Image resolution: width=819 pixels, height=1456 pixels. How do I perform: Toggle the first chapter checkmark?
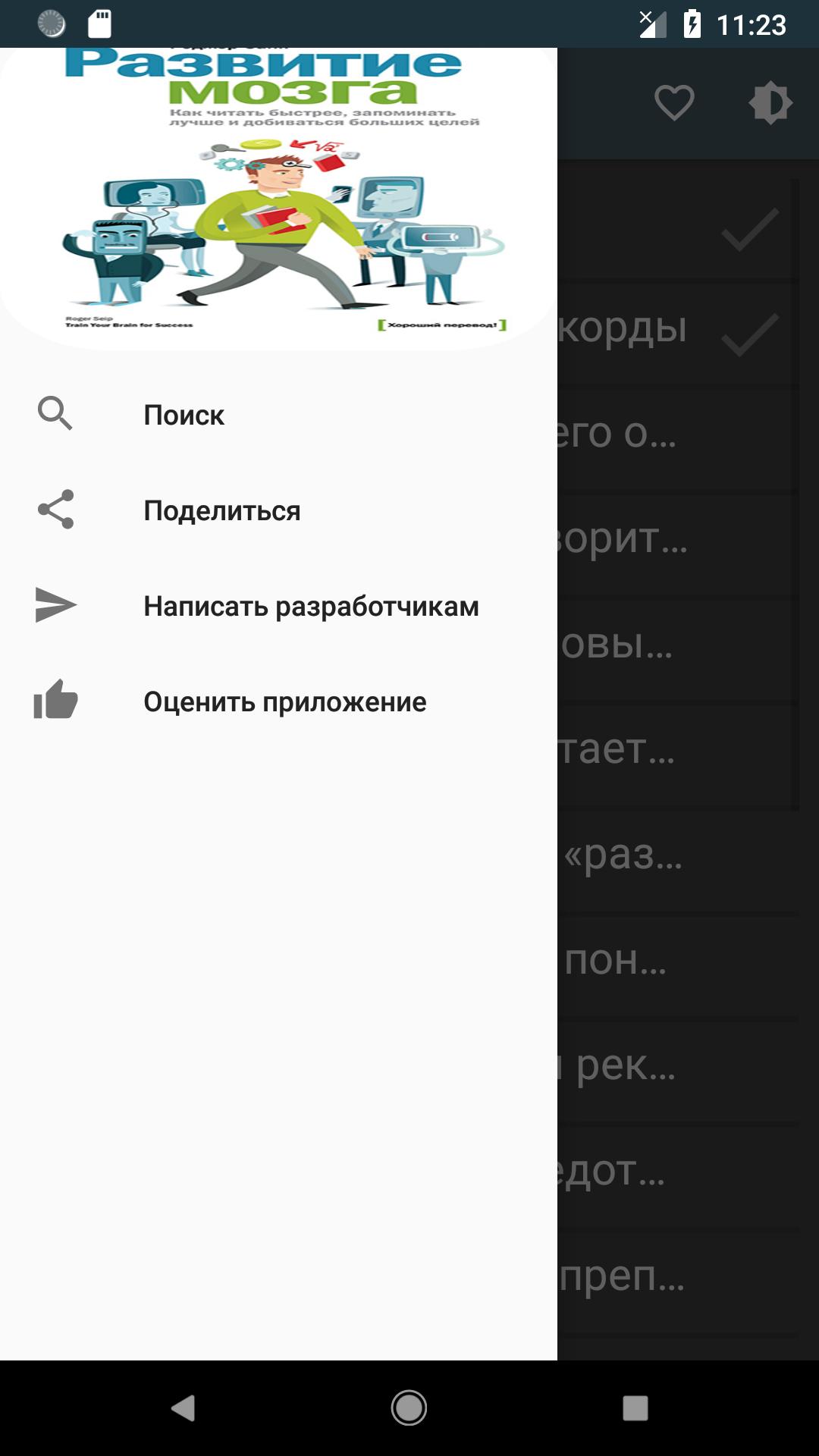(x=750, y=229)
